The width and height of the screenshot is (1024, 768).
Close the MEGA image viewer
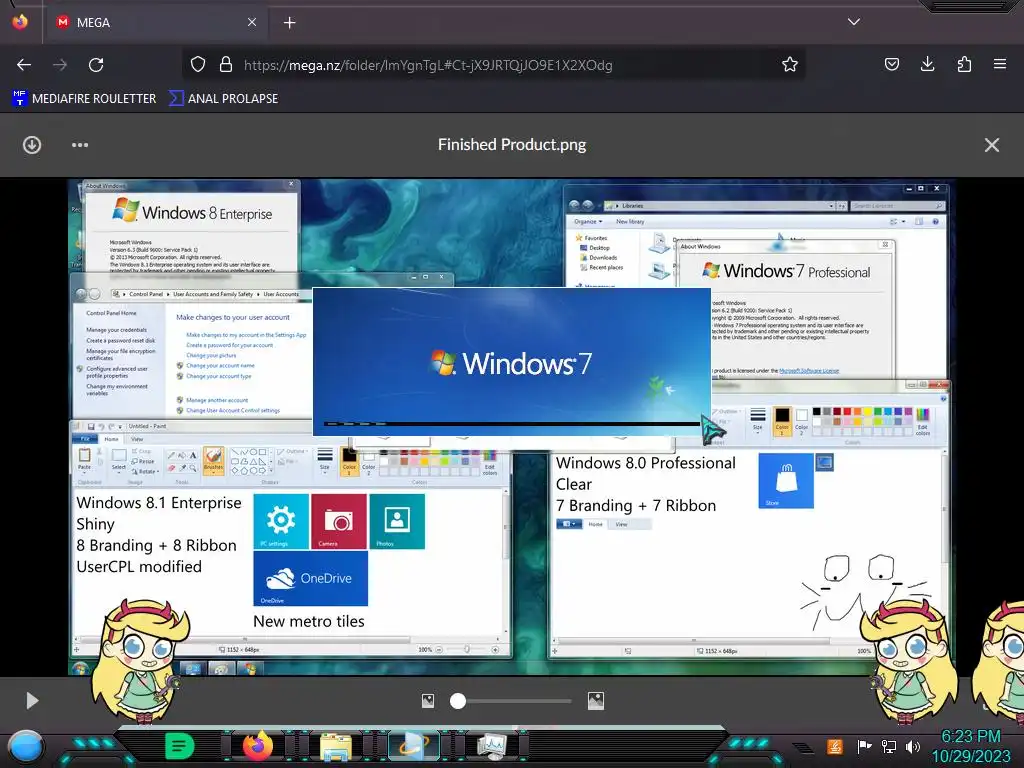[991, 145]
